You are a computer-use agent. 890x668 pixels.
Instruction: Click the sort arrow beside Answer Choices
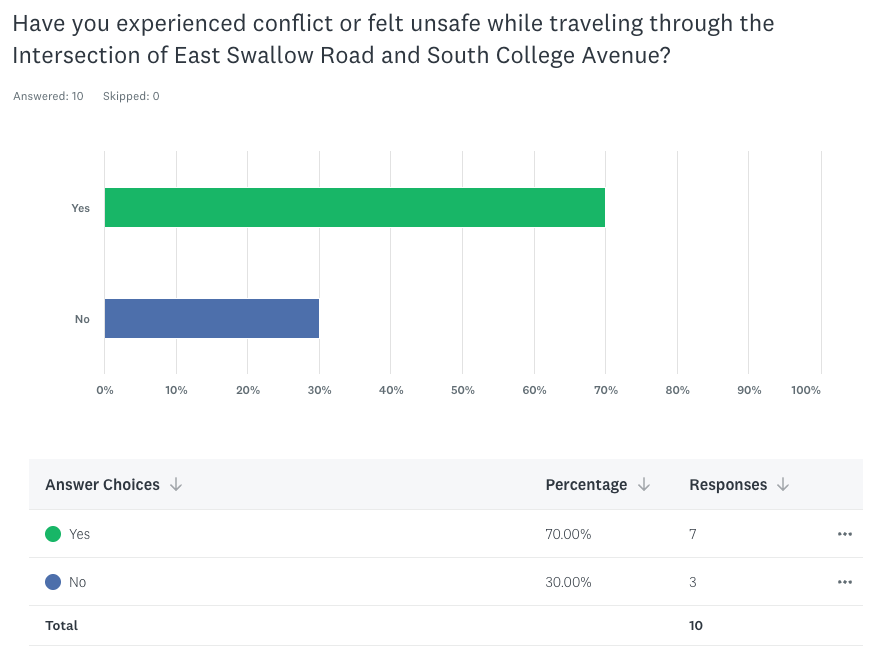(x=176, y=485)
